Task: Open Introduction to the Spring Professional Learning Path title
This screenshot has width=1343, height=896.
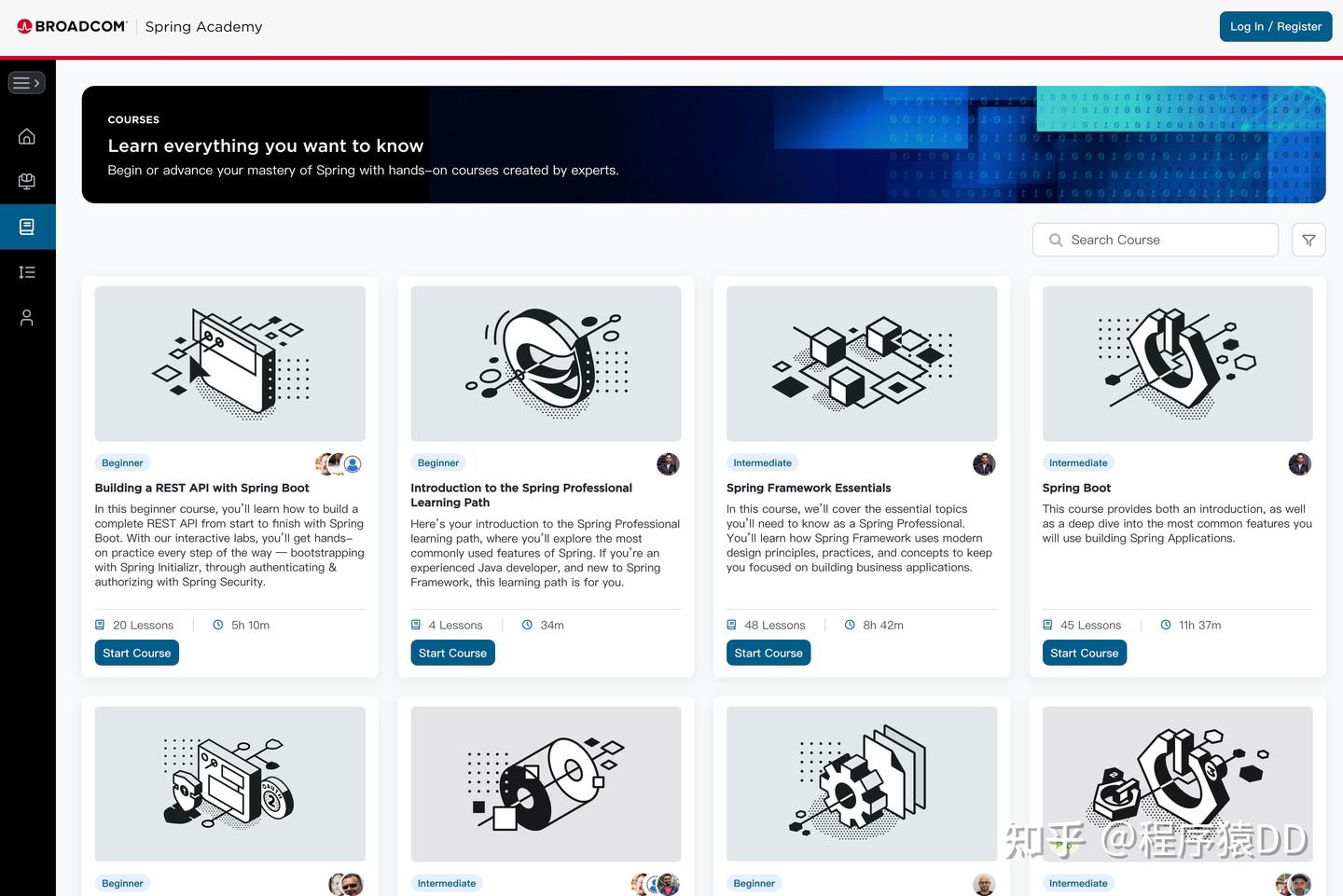Action: [521, 495]
